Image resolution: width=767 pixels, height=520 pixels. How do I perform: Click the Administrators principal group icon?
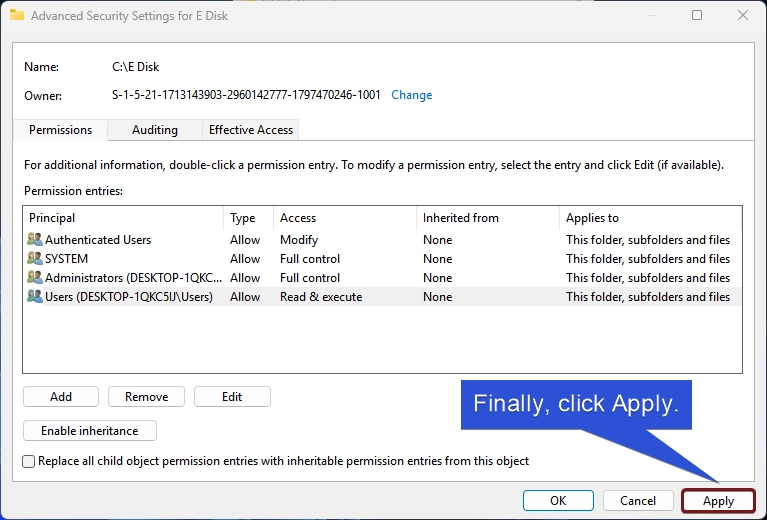[x=35, y=277]
